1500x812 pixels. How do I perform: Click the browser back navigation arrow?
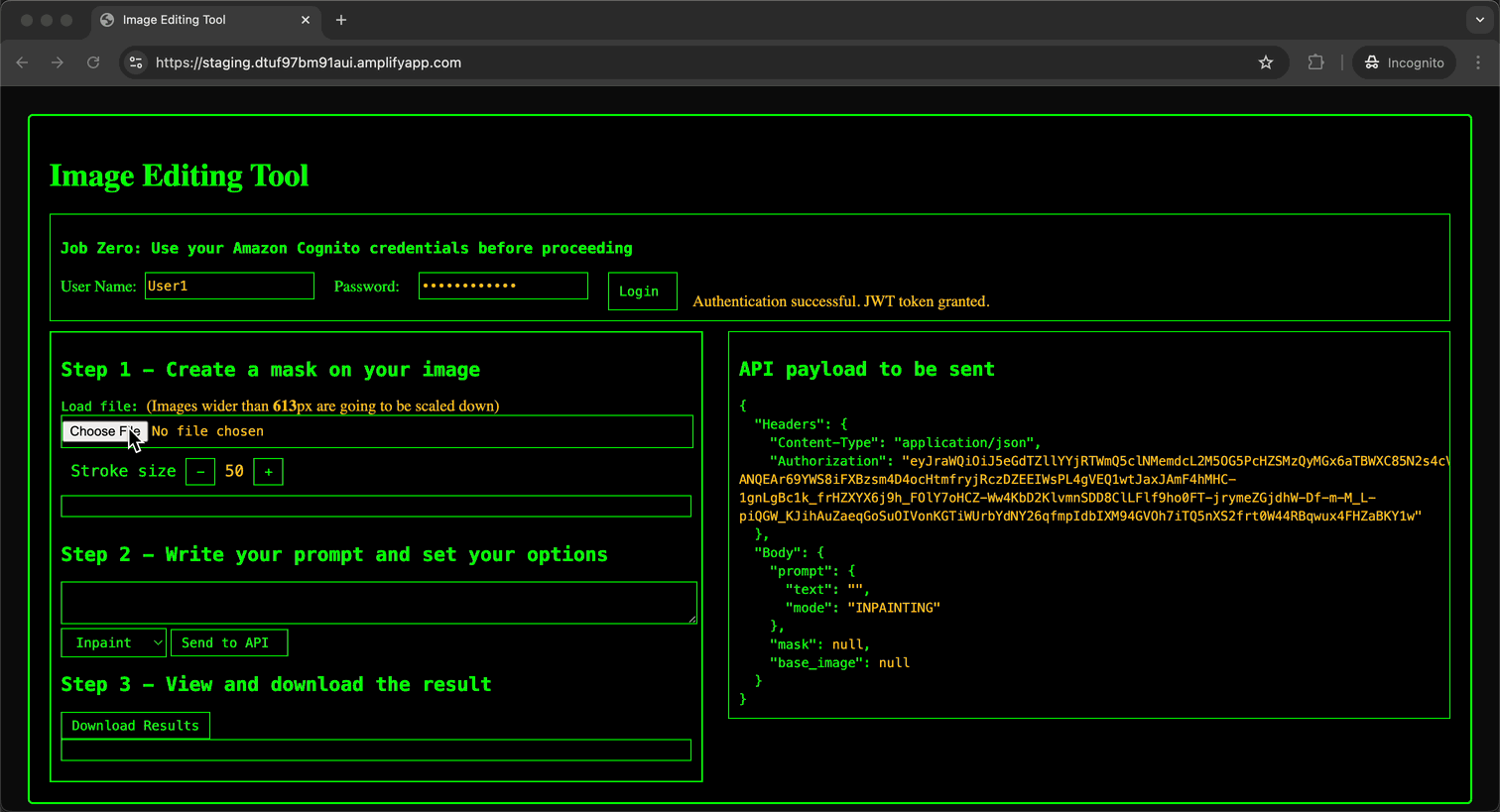[x=22, y=61]
